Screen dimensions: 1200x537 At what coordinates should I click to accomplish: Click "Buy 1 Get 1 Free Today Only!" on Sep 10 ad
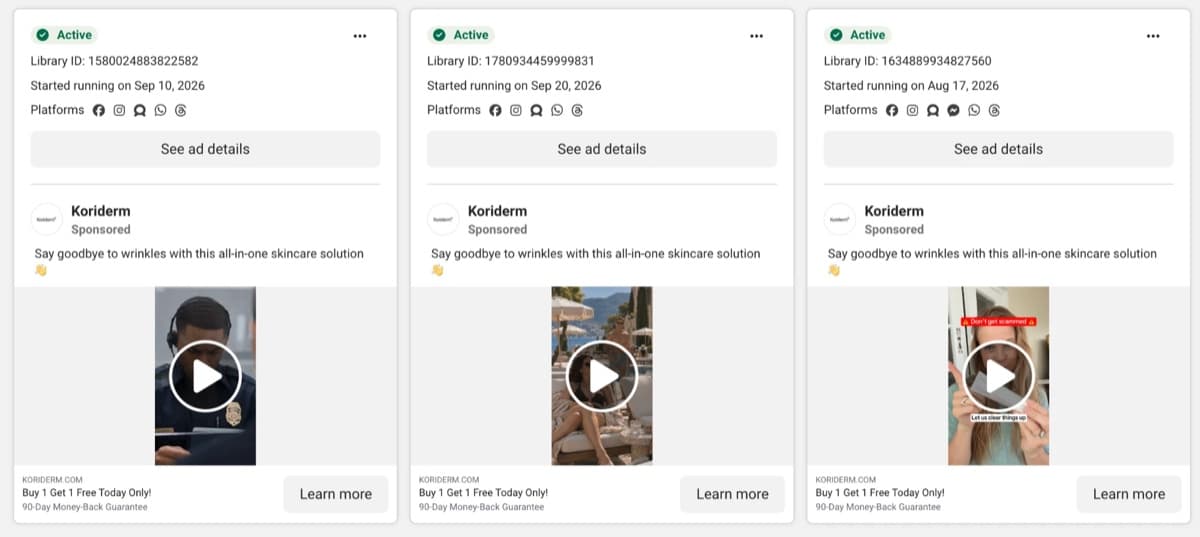[87, 493]
